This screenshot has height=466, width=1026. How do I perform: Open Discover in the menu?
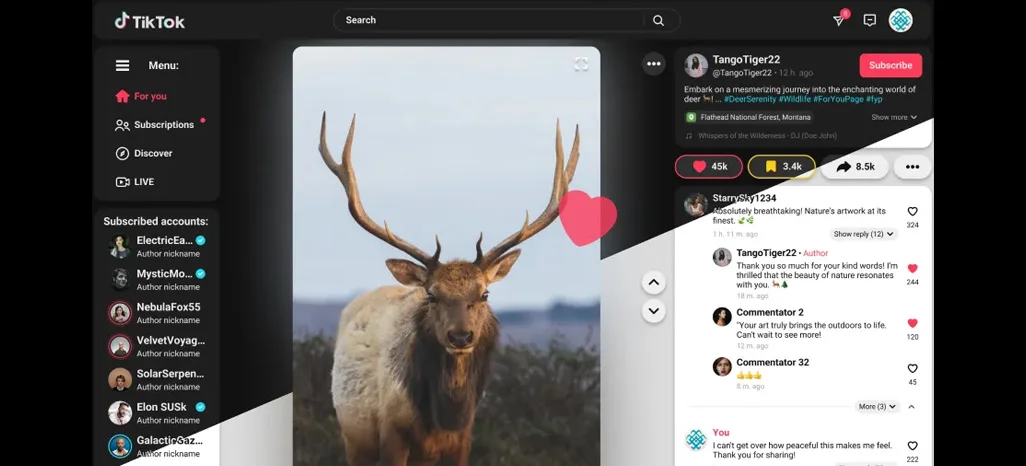coord(144,153)
